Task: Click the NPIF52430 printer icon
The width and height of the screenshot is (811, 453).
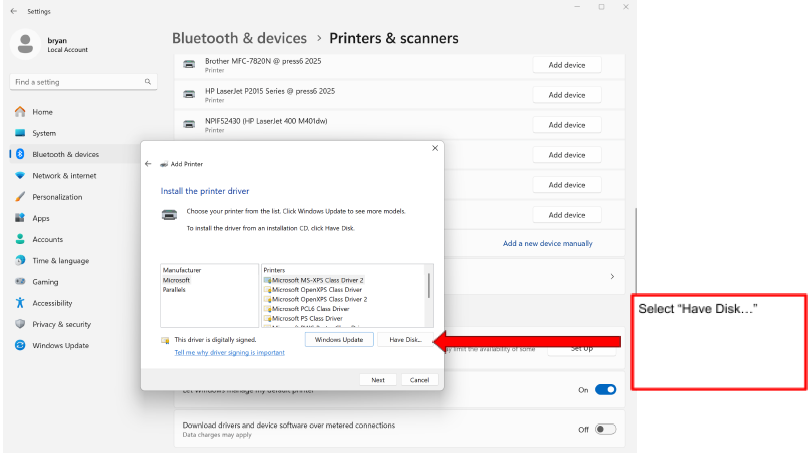Action: (189, 125)
